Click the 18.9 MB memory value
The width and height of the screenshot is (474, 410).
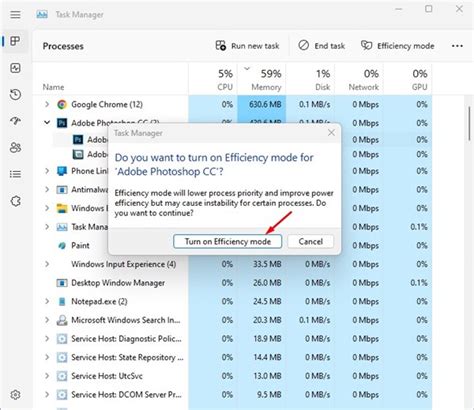point(267,339)
